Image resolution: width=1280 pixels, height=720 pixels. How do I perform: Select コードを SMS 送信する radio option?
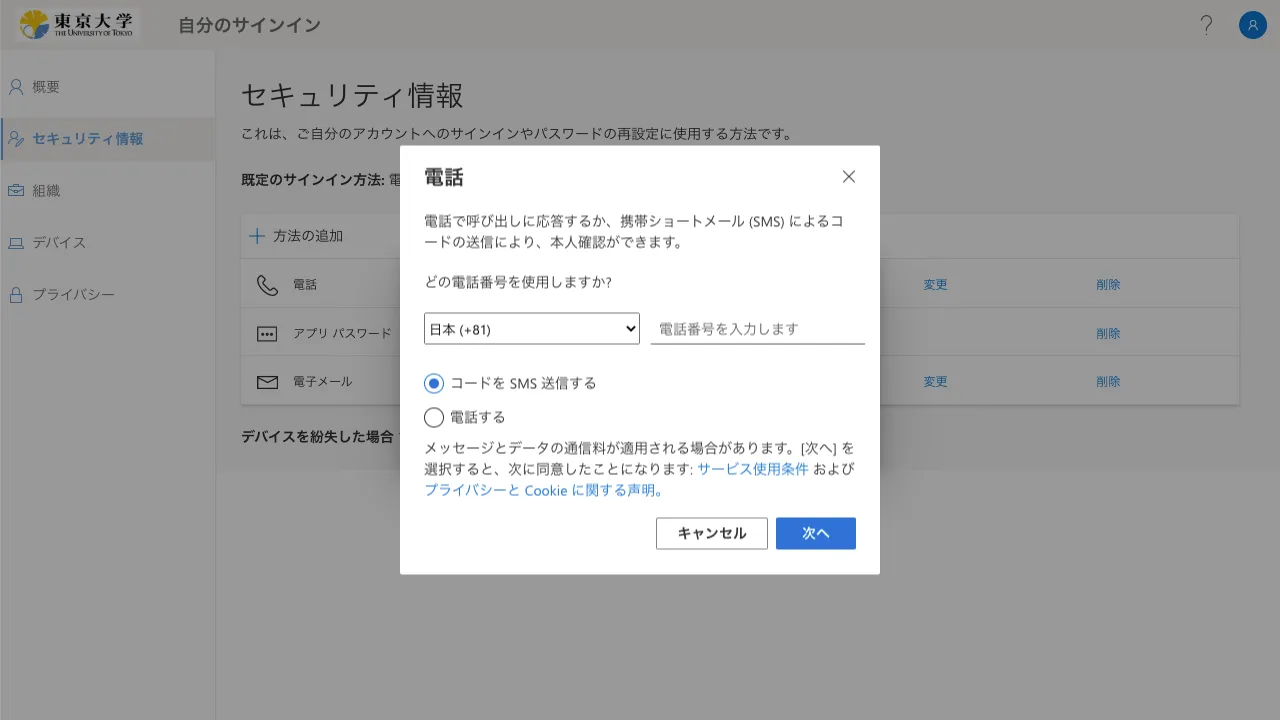434,383
